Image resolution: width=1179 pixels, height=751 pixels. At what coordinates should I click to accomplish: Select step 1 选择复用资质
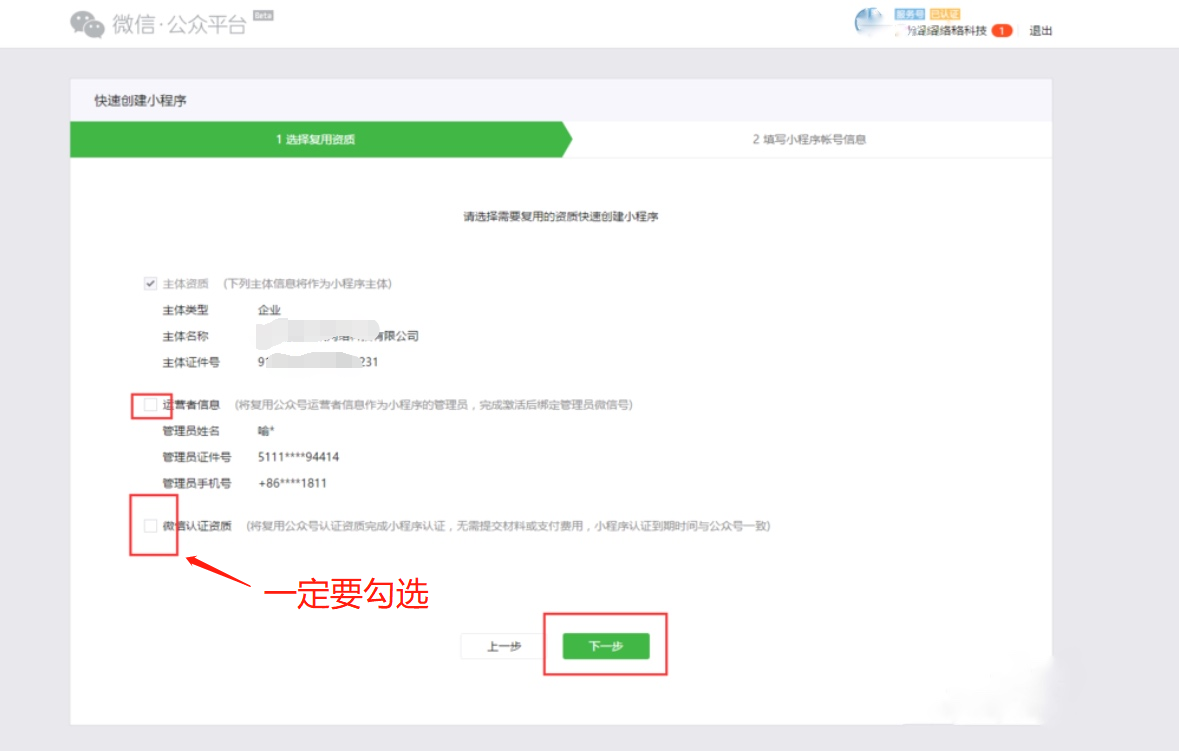(x=316, y=140)
